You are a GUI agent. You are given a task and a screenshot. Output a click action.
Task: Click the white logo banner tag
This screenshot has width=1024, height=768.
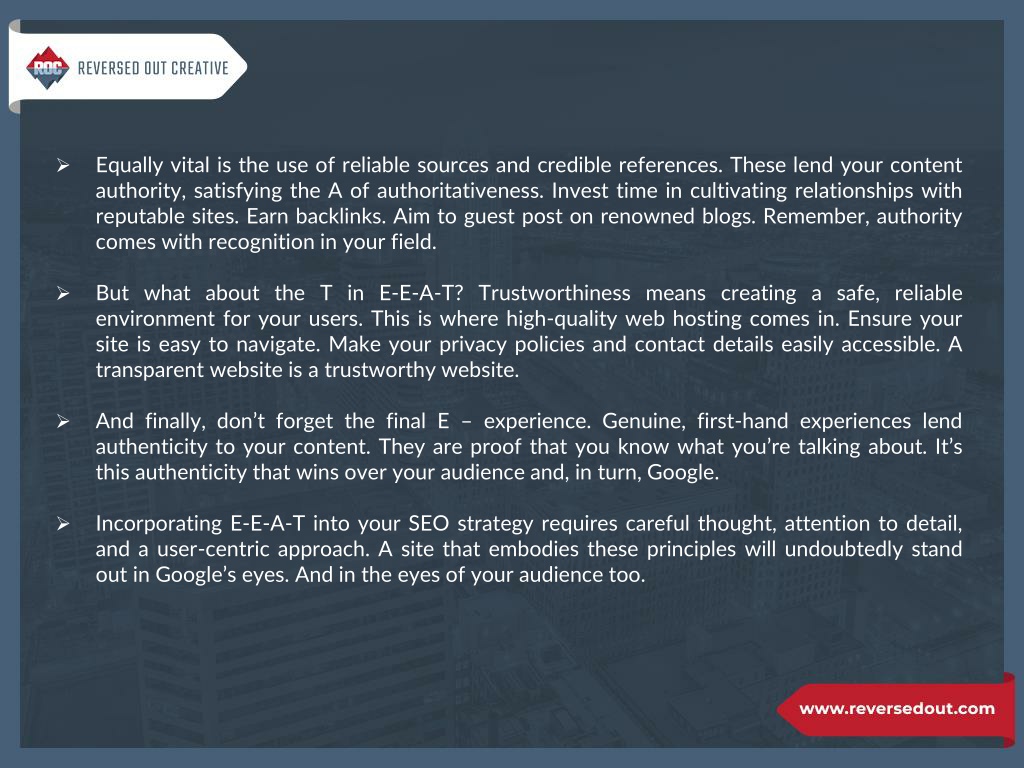(x=127, y=67)
